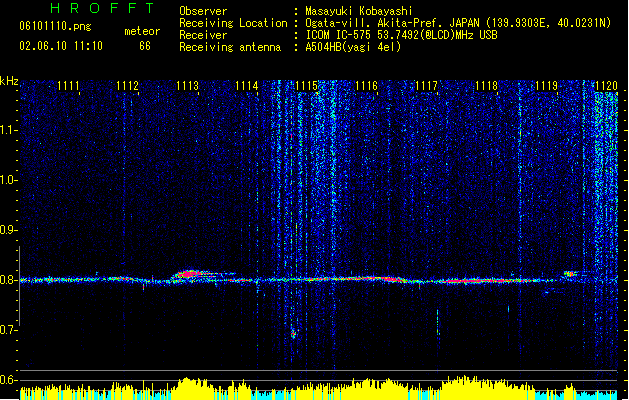Click the red meteor echo near 1113

[x=189, y=274]
